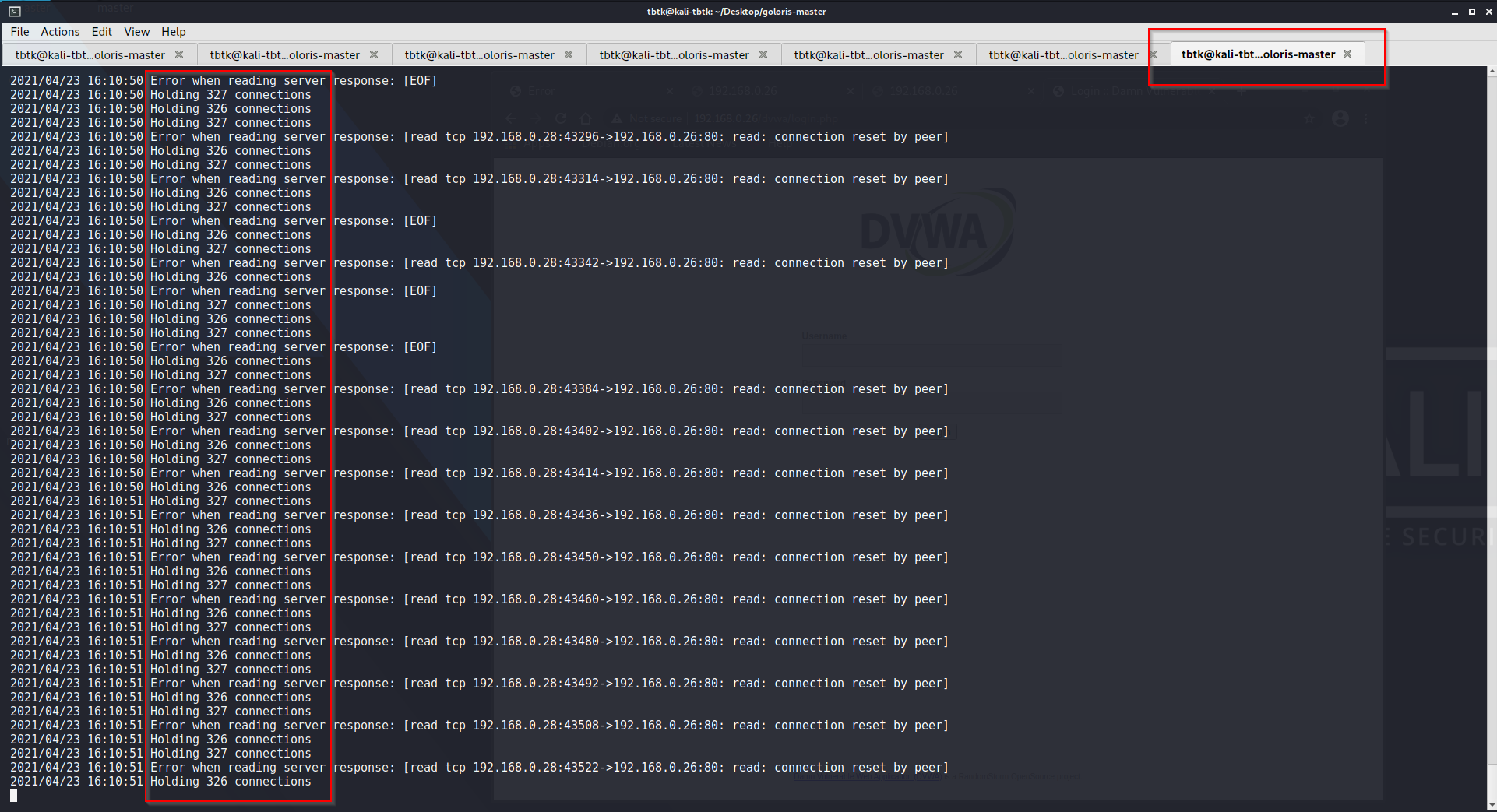This screenshot has height=812, width=1497.
Task: Click error line with port 43460
Action: click(x=479, y=599)
